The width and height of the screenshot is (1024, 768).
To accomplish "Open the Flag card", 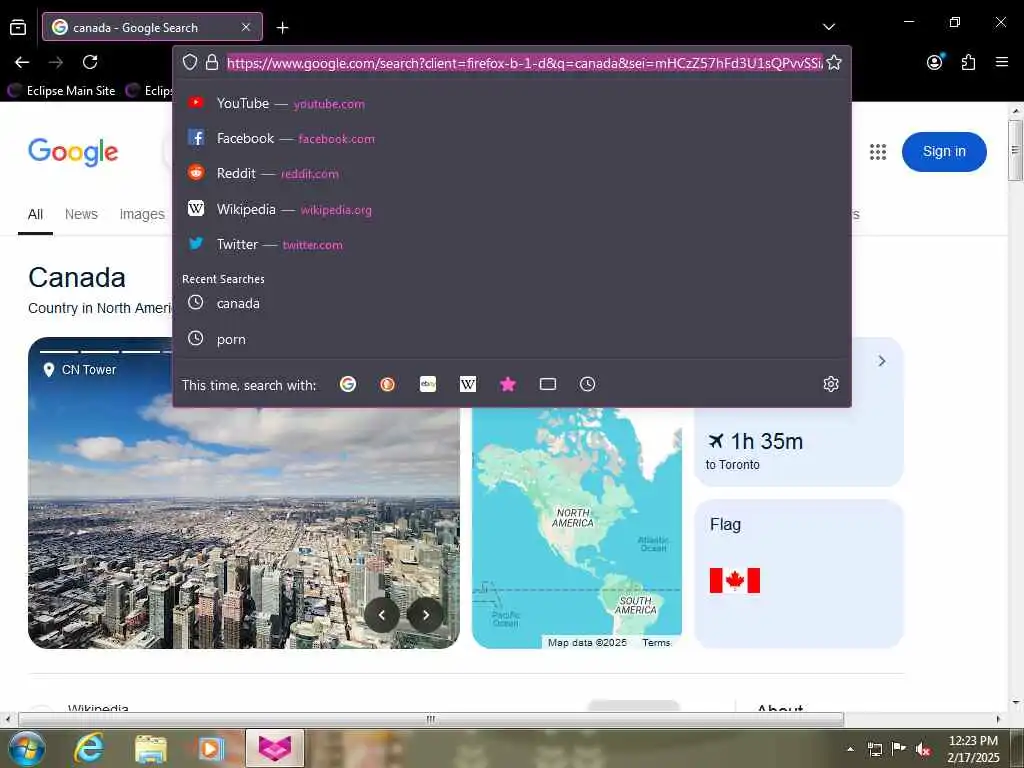I will coord(799,573).
